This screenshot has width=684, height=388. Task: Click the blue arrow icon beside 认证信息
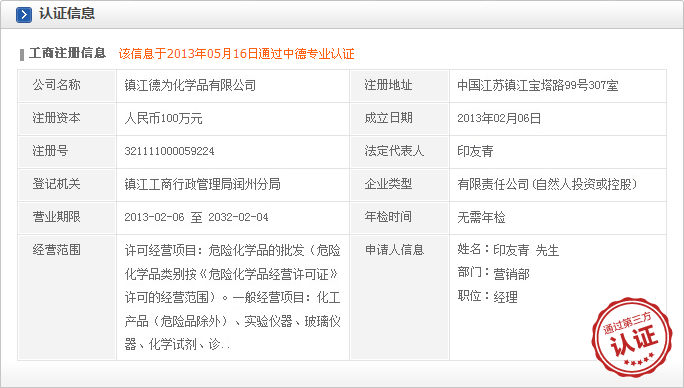24,15
